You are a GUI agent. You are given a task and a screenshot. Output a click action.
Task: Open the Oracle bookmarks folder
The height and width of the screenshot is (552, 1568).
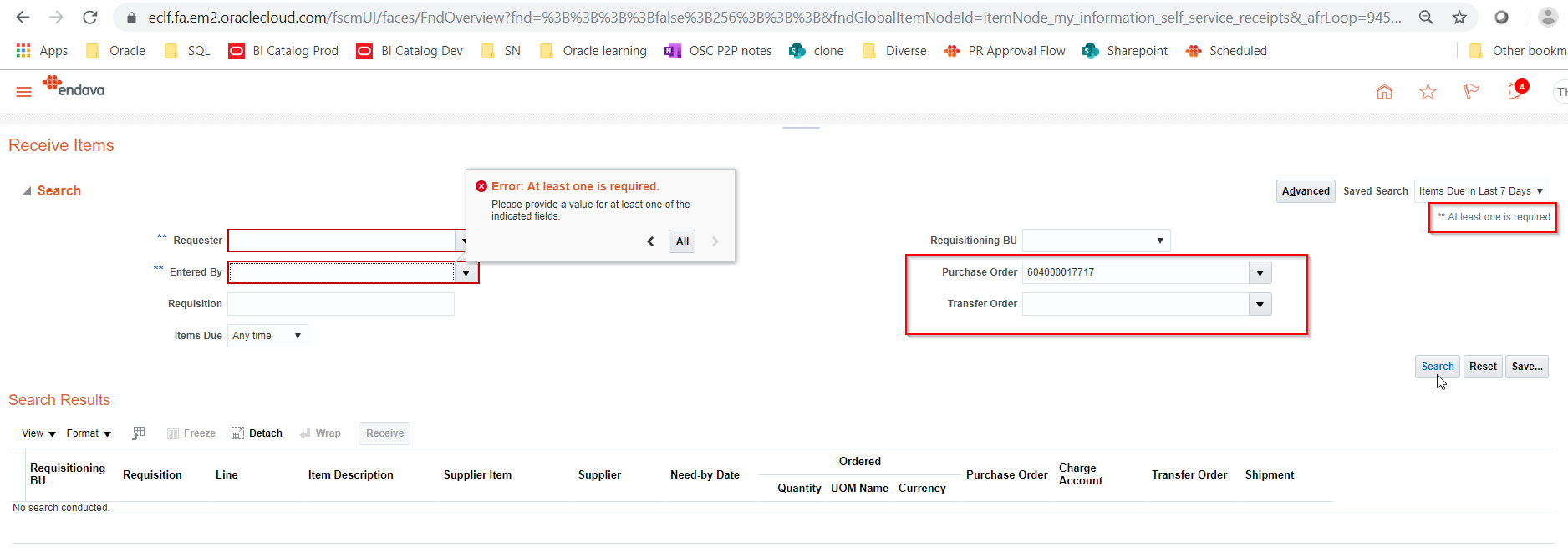(x=116, y=51)
